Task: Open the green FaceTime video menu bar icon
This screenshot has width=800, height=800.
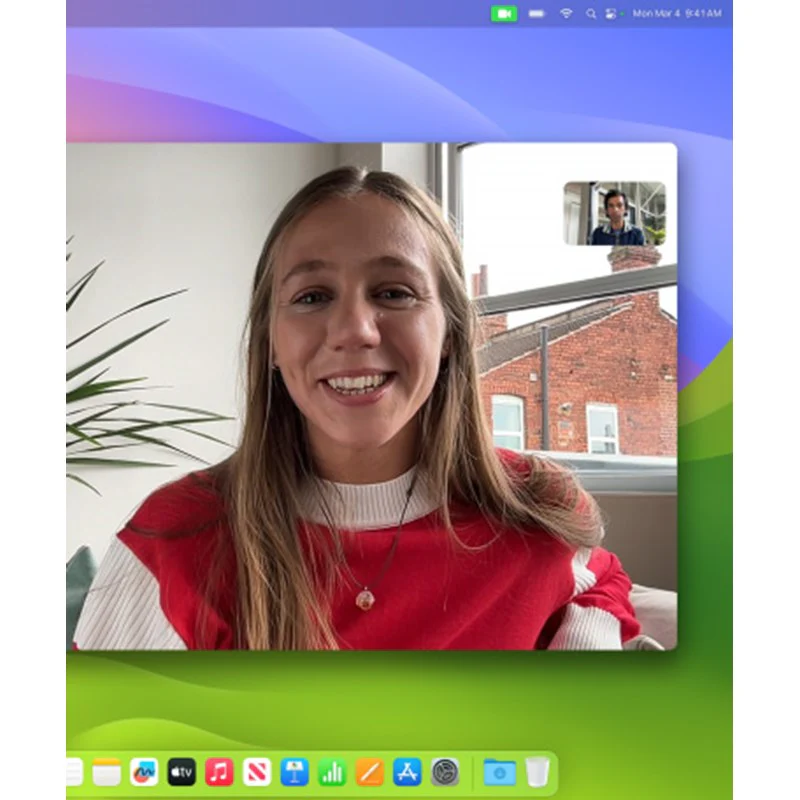Action: (504, 14)
